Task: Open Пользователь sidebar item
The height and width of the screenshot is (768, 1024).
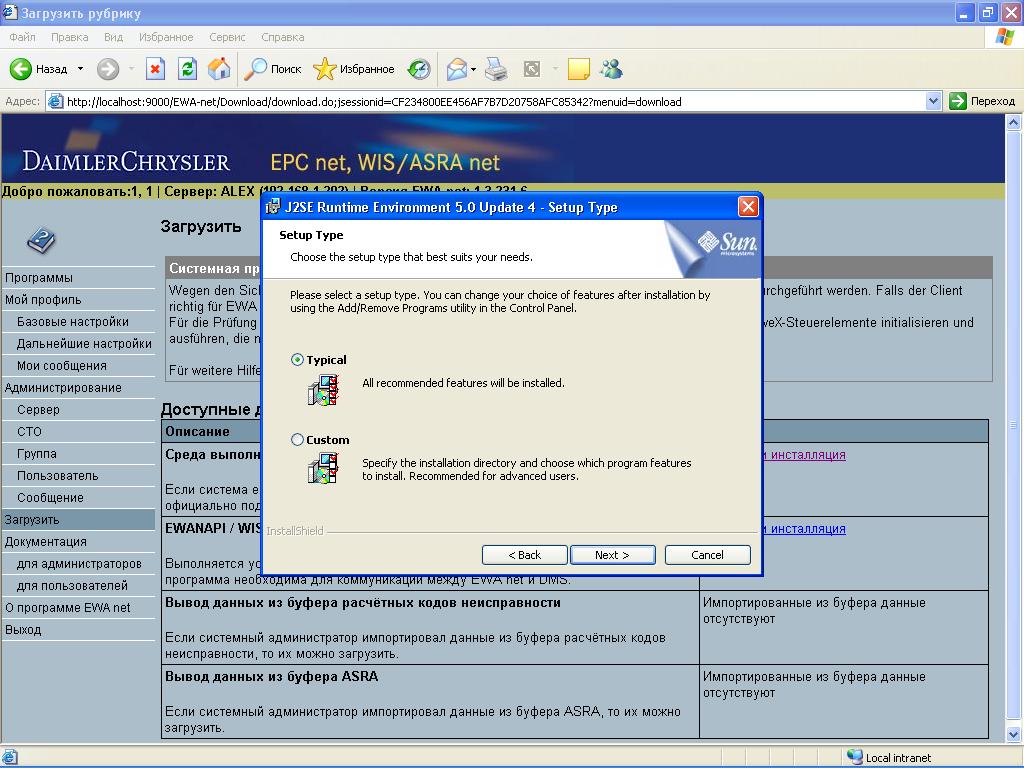Action: (x=57, y=475)
